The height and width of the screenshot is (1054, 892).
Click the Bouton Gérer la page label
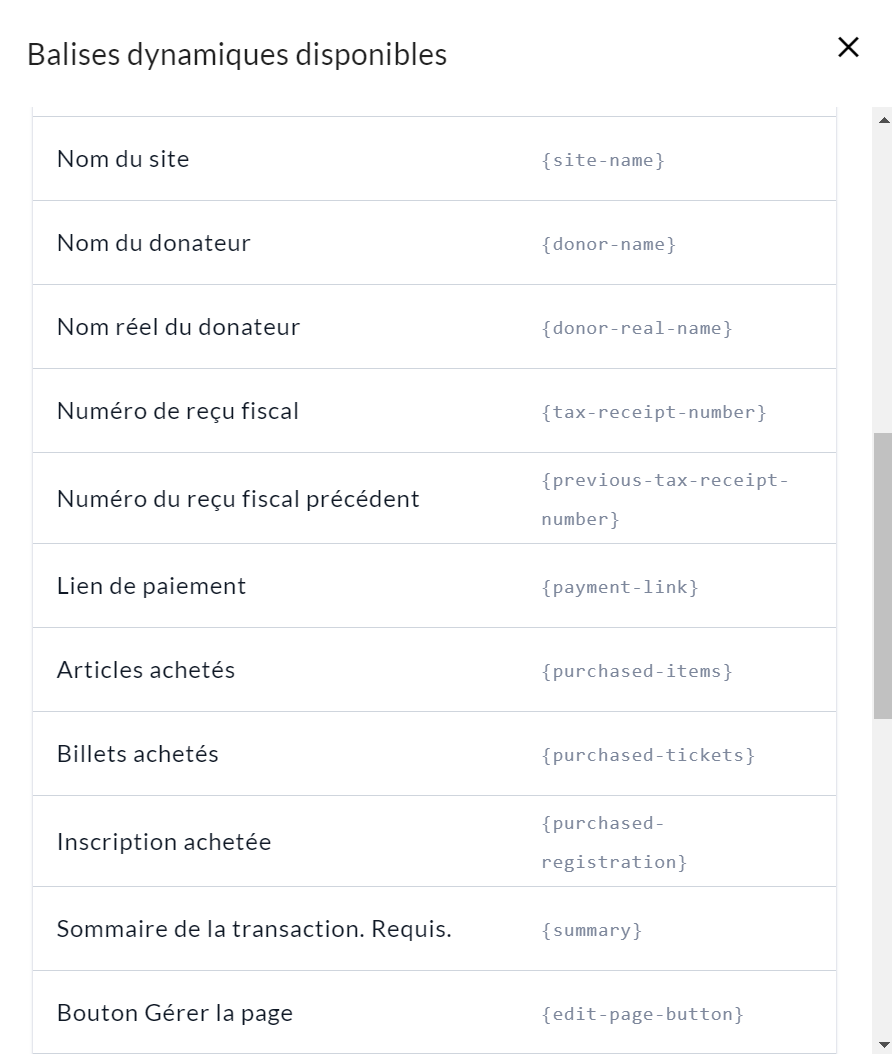175,1013
